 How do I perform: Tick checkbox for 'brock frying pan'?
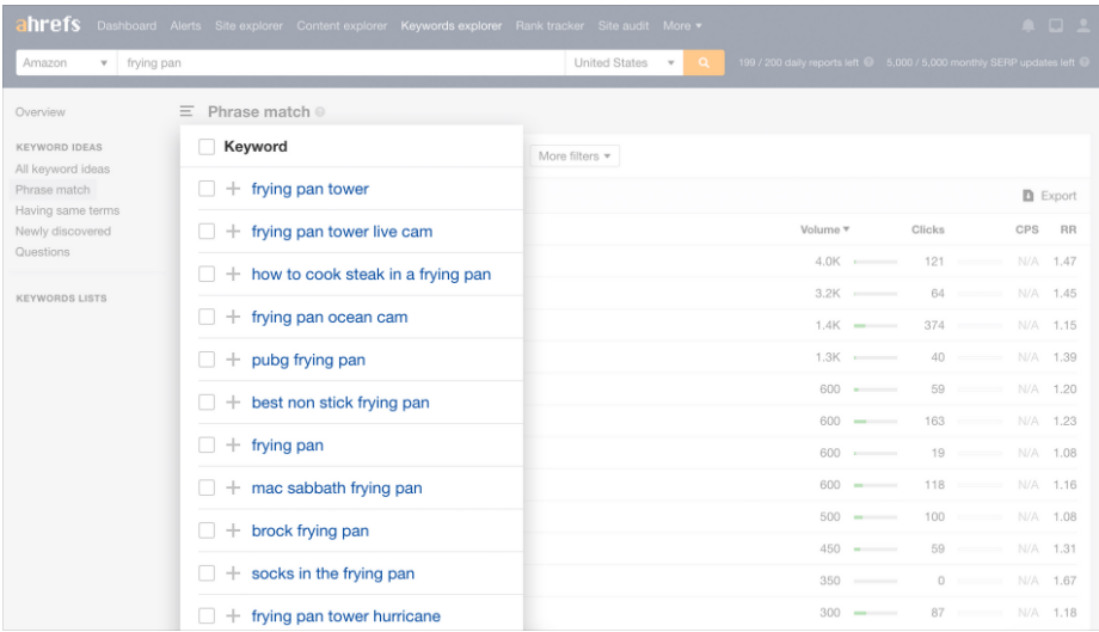(206, 530)
